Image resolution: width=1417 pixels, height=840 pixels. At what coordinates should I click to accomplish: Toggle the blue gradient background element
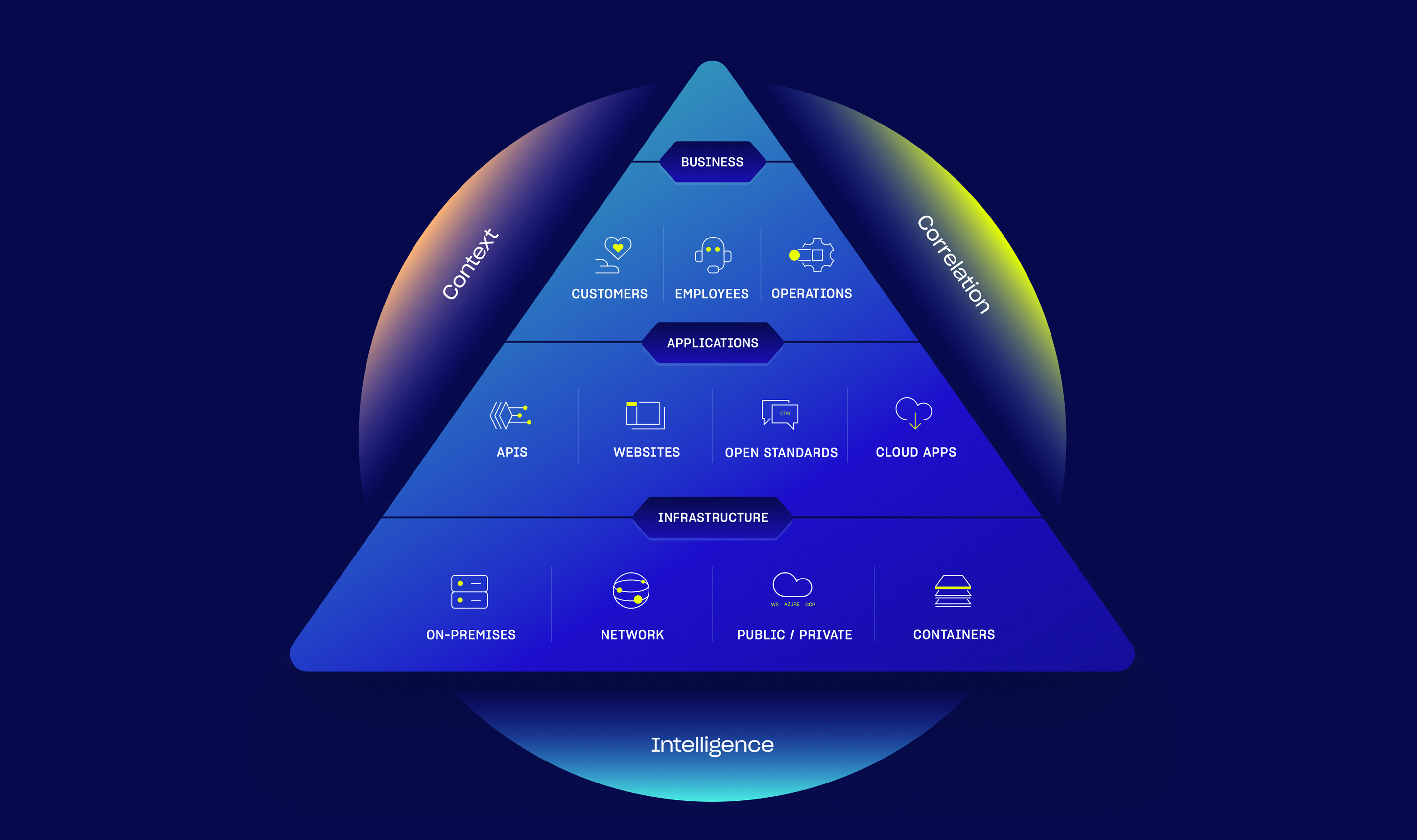point(708,420)
